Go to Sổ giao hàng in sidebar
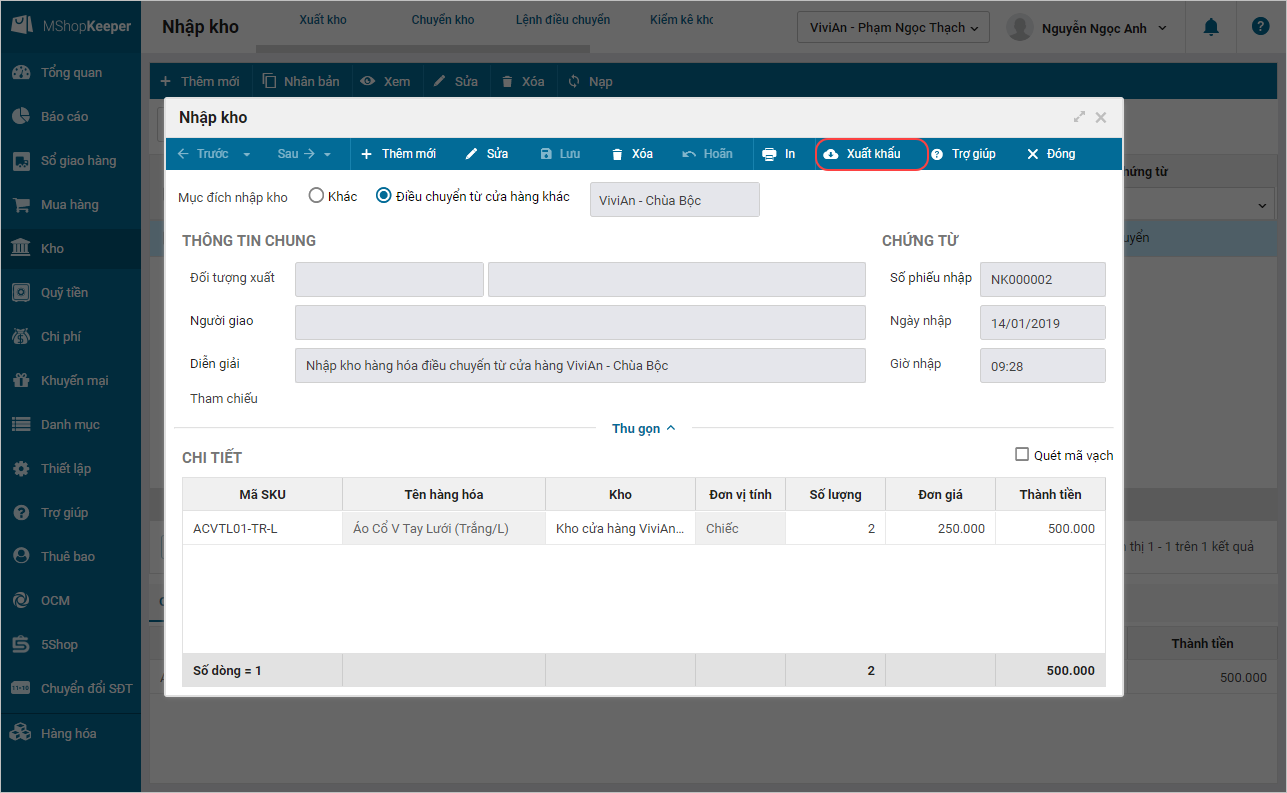1287x793 pixels. click(x=70, y=160)
